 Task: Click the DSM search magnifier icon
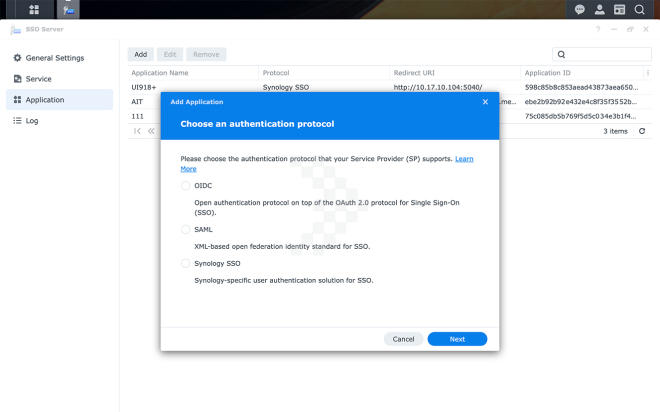click(x=640, y=10)
